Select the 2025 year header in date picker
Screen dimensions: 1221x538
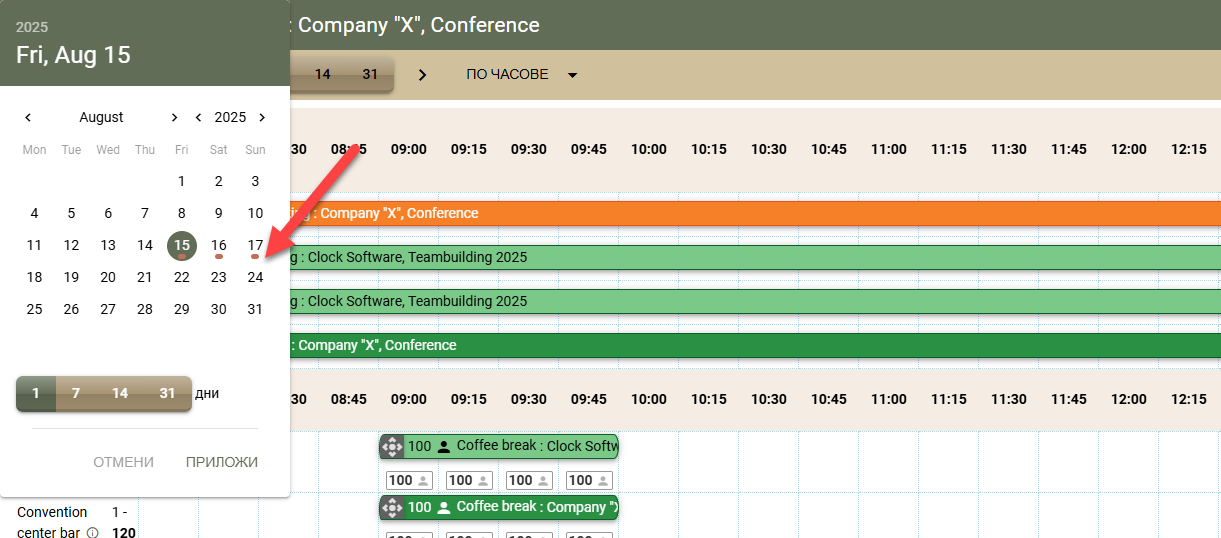point(32,27)
